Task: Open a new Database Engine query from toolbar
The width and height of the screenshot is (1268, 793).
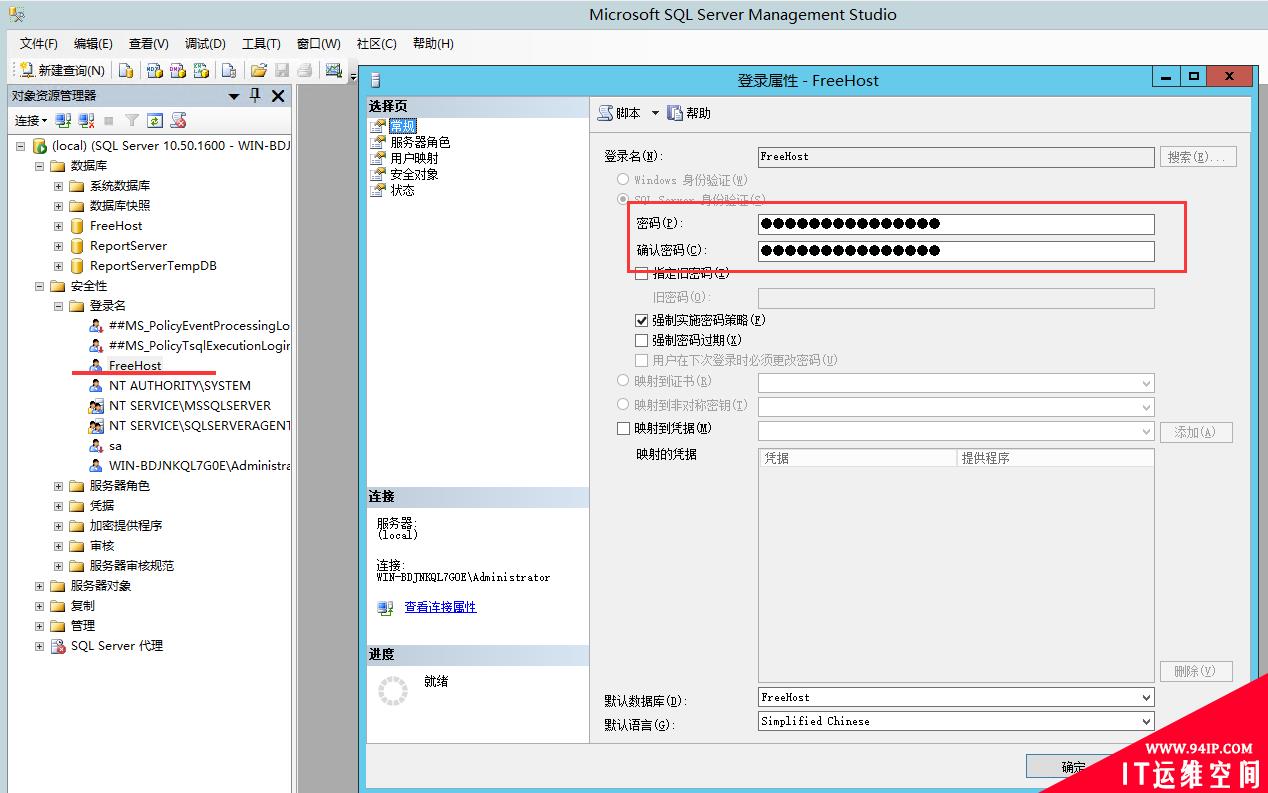Action: coord(126,70)
